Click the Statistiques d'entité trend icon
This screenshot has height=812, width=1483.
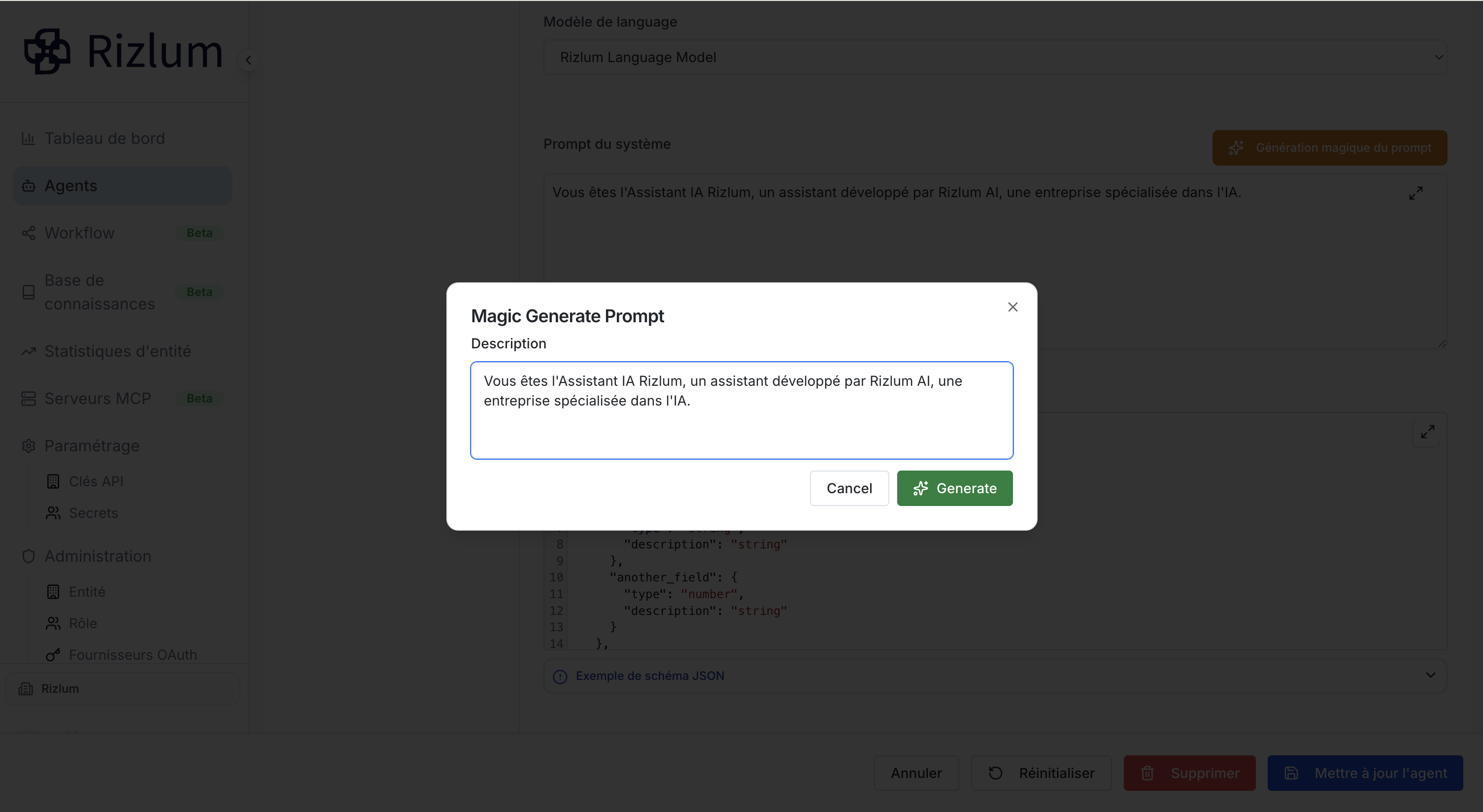click(x=28, y=351)
